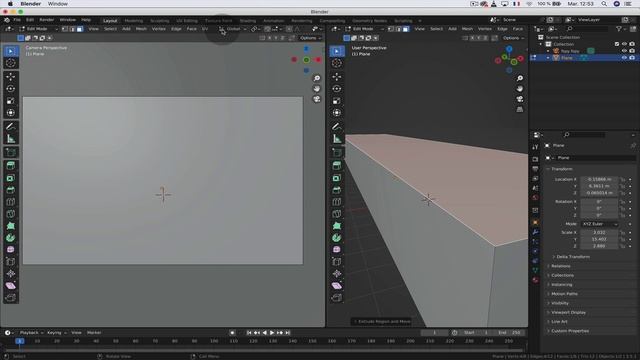Select the Spin tool in left viewport

pyautogui.click(x=11, y=238)
